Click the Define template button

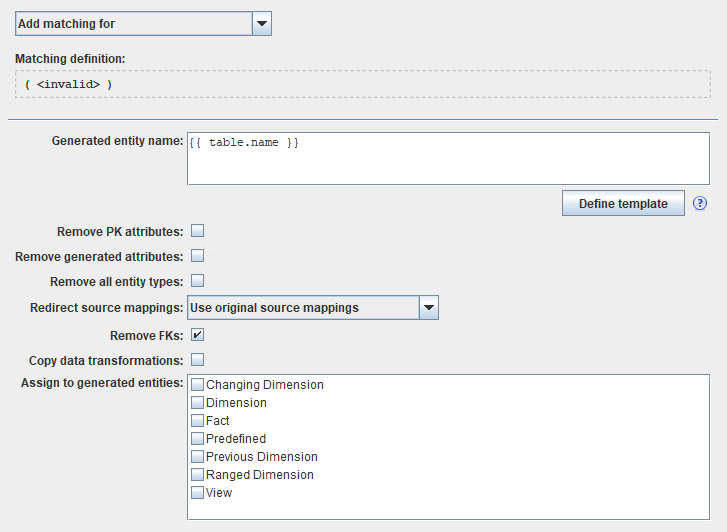point(623,204)
